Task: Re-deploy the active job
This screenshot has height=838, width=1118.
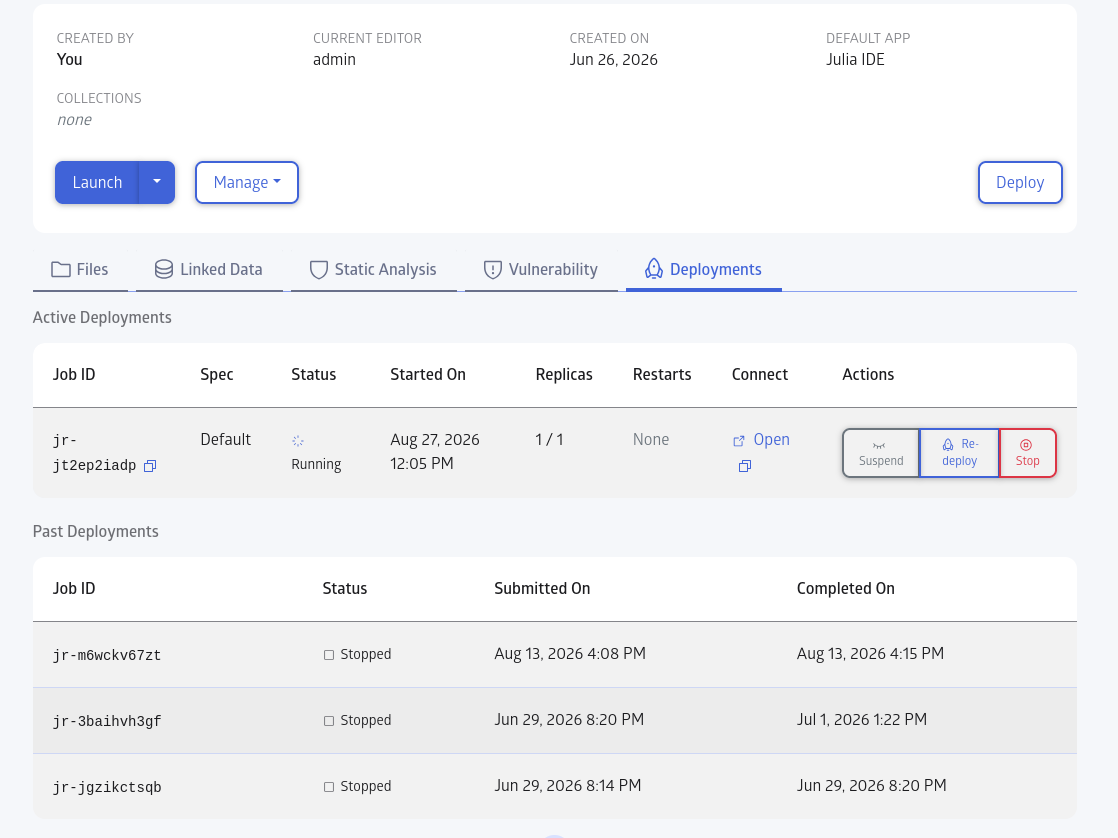Action: 960,453
